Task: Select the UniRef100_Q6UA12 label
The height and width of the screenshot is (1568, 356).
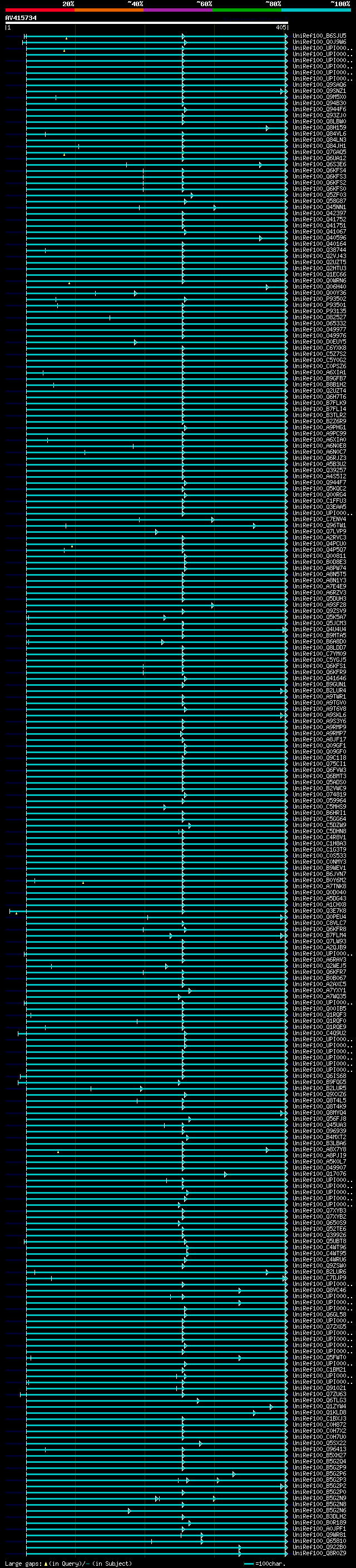Action: [319, 159]
